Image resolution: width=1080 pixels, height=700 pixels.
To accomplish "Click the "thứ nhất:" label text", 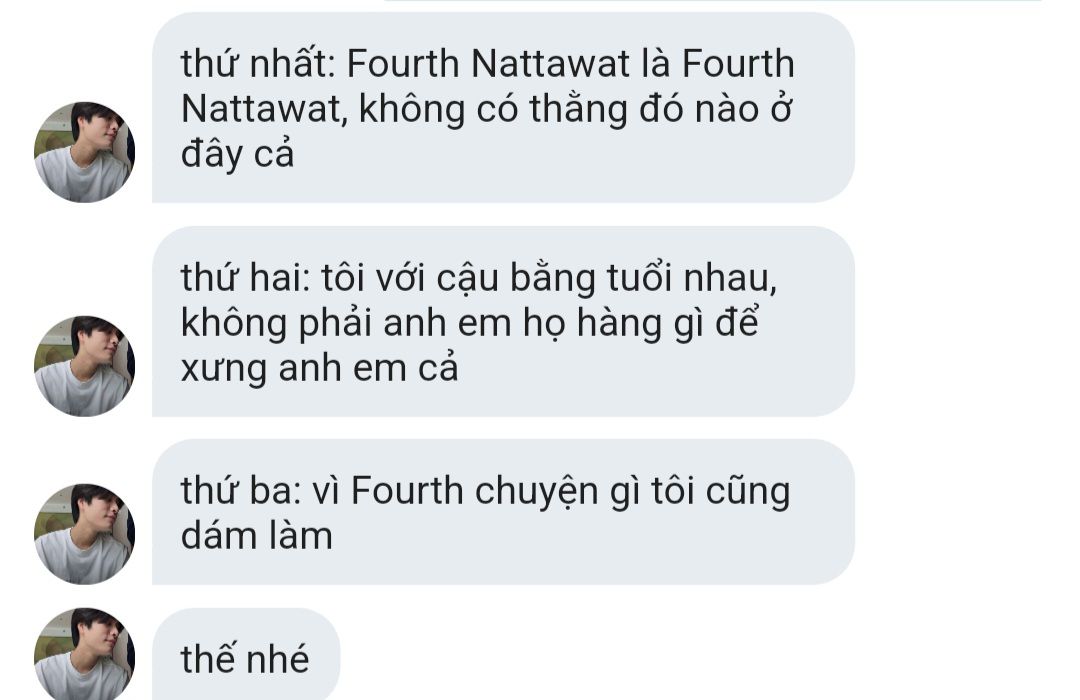I will tap(258, 63).
